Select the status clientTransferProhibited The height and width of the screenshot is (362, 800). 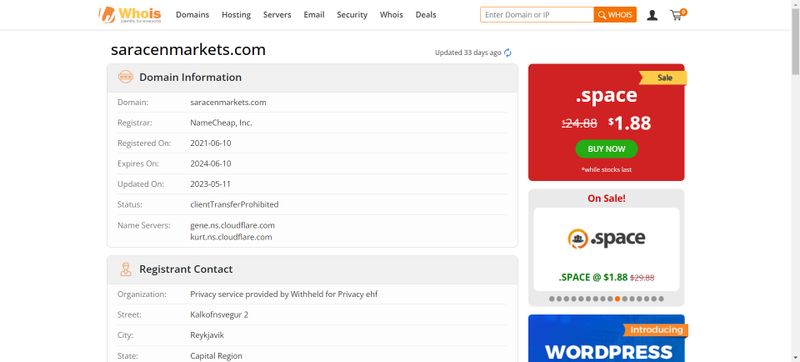234,204
